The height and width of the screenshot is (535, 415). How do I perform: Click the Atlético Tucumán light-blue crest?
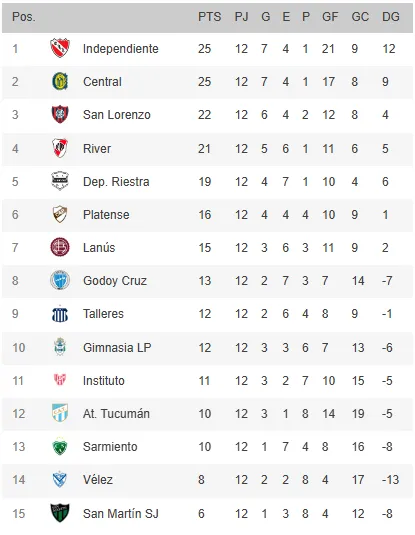click(x=60, y=413)
